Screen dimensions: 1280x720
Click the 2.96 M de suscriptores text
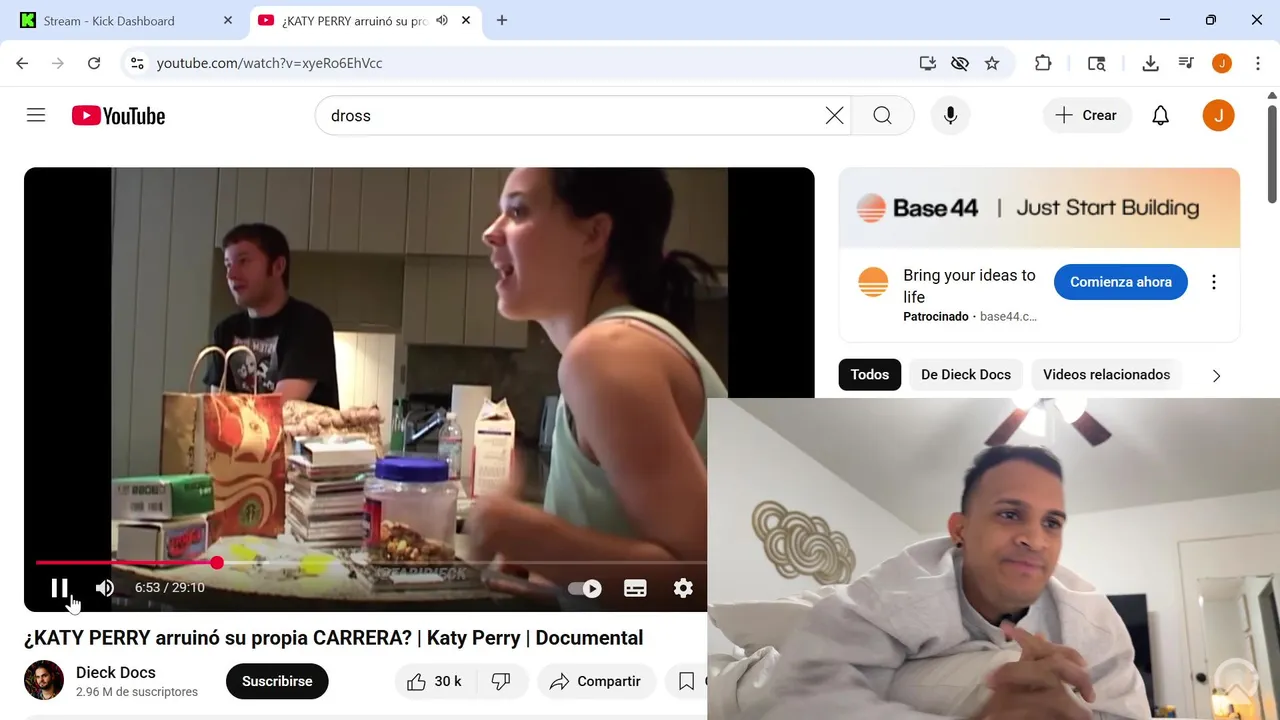click(137, 692)
